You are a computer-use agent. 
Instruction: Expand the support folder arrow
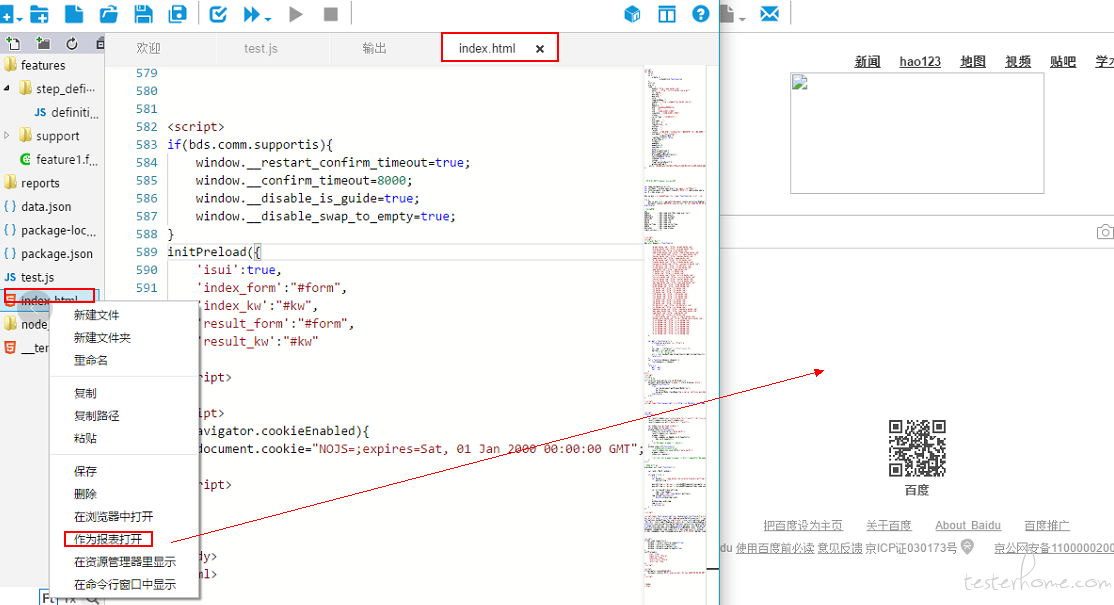pyautogui.click(x=7, y=135)
